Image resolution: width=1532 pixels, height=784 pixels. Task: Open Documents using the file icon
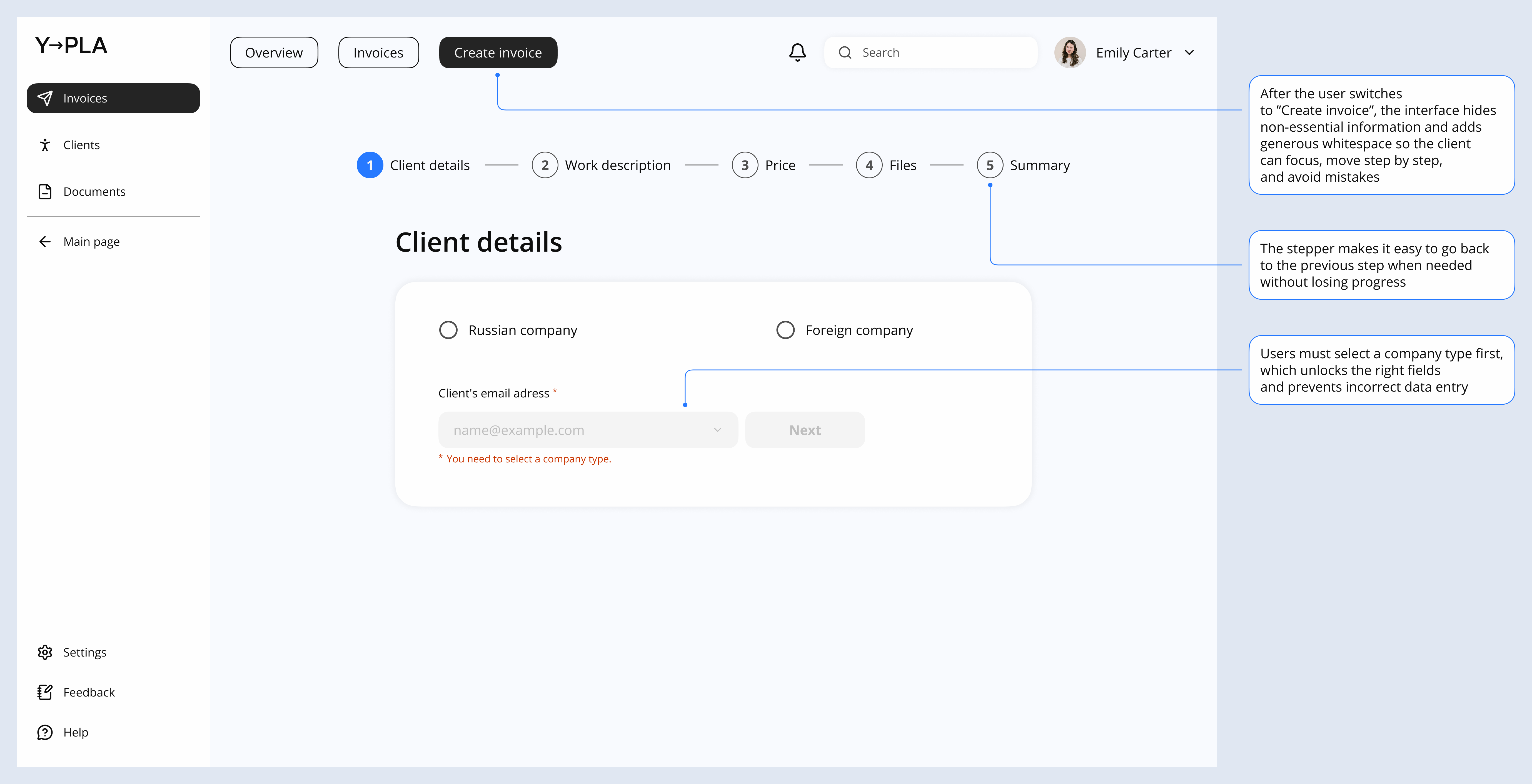(x=46, y=191)
